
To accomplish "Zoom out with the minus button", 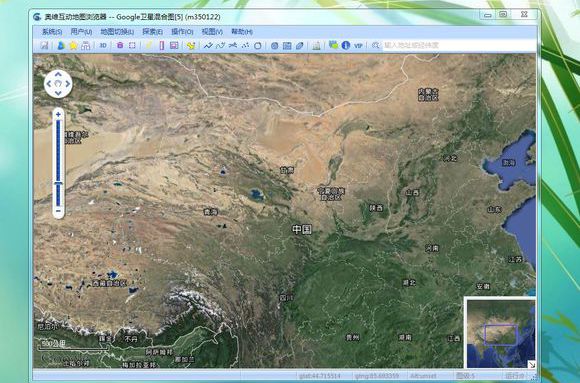I will 58,211.
